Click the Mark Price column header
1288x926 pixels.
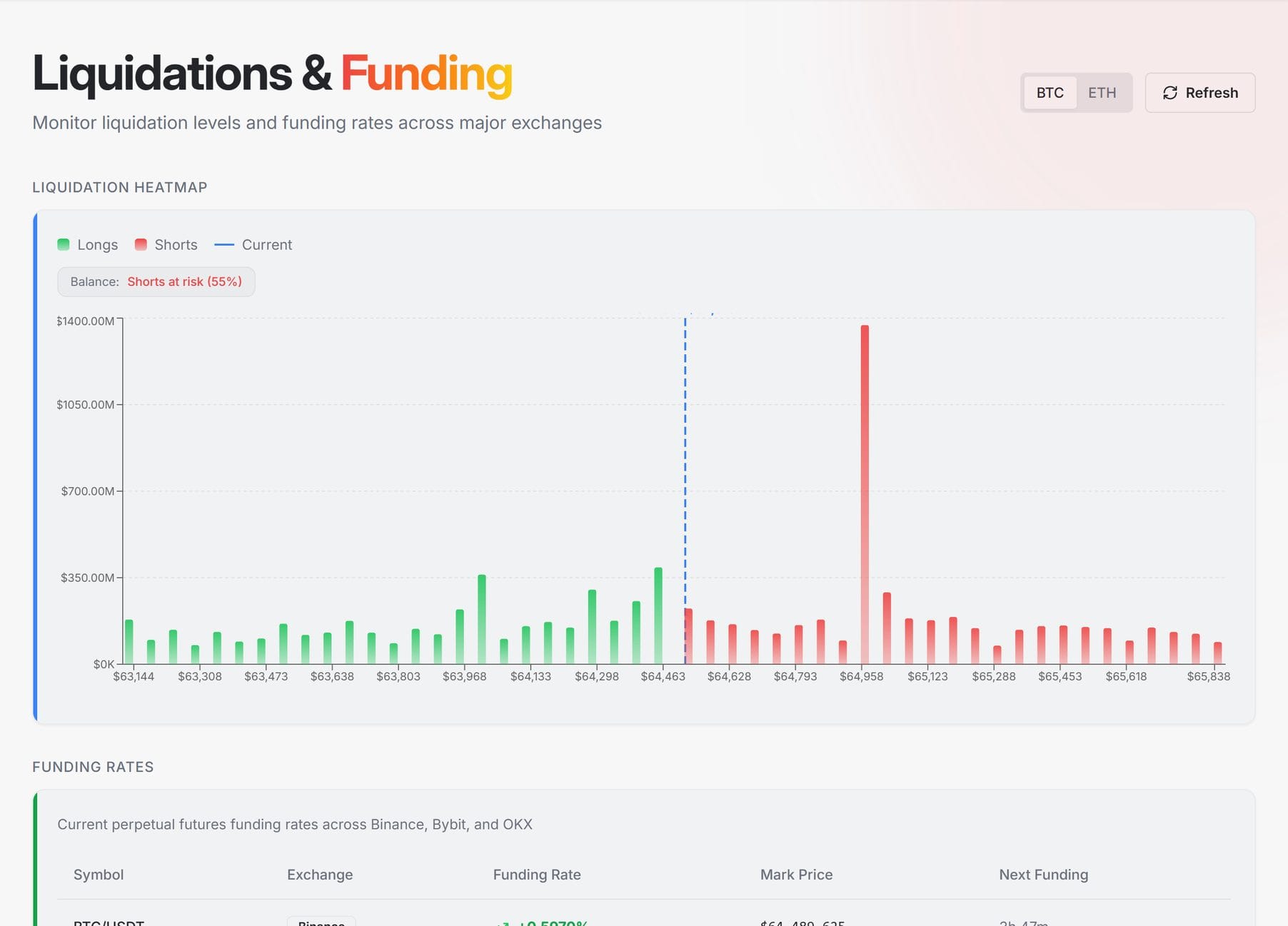click(x=796, y=875)
